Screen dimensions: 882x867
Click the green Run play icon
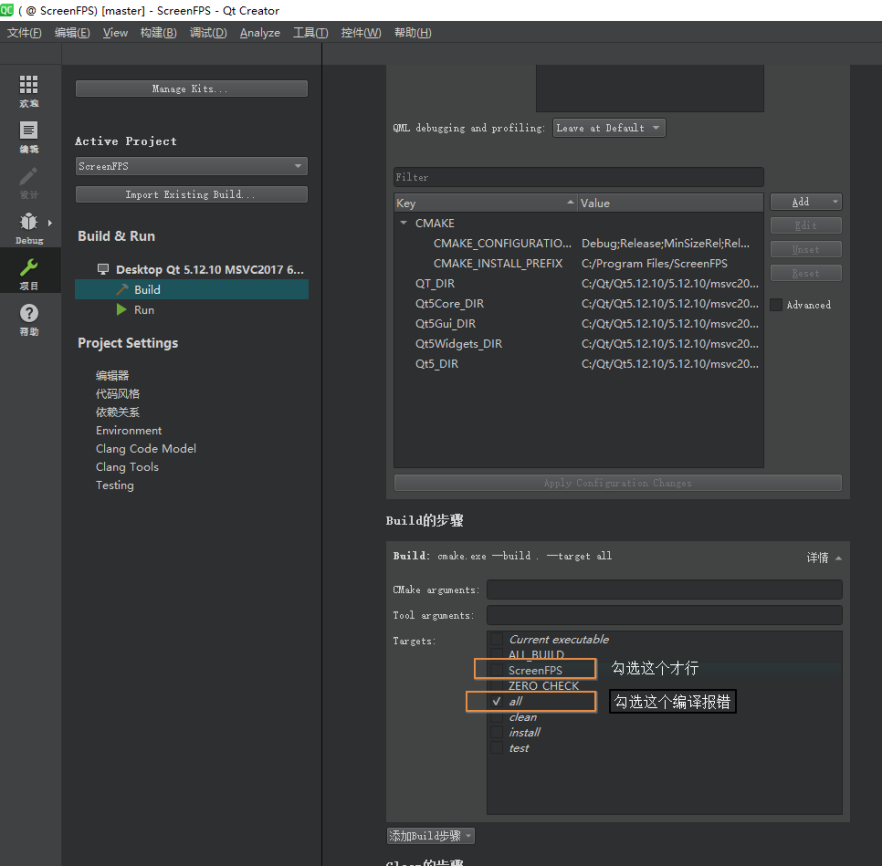click(x=121, y=310)
